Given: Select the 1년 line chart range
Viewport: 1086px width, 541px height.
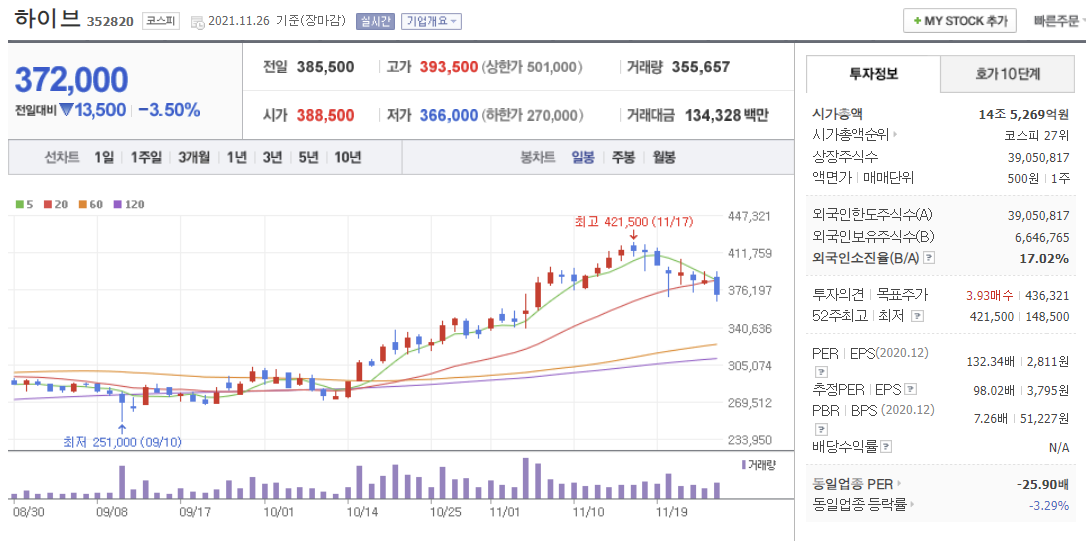Looking at the screenshot, I should 236,157.
